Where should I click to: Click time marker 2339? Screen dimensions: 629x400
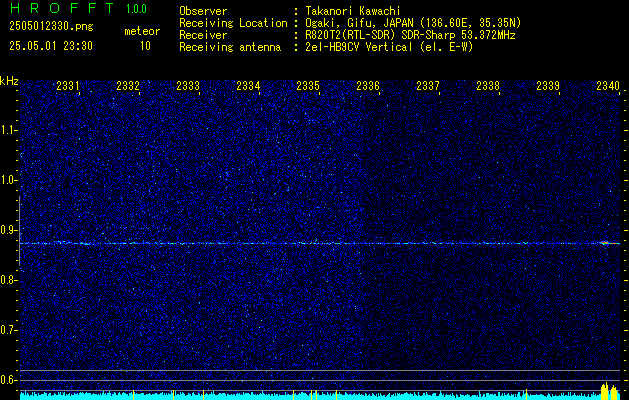[x=548, y=85]
